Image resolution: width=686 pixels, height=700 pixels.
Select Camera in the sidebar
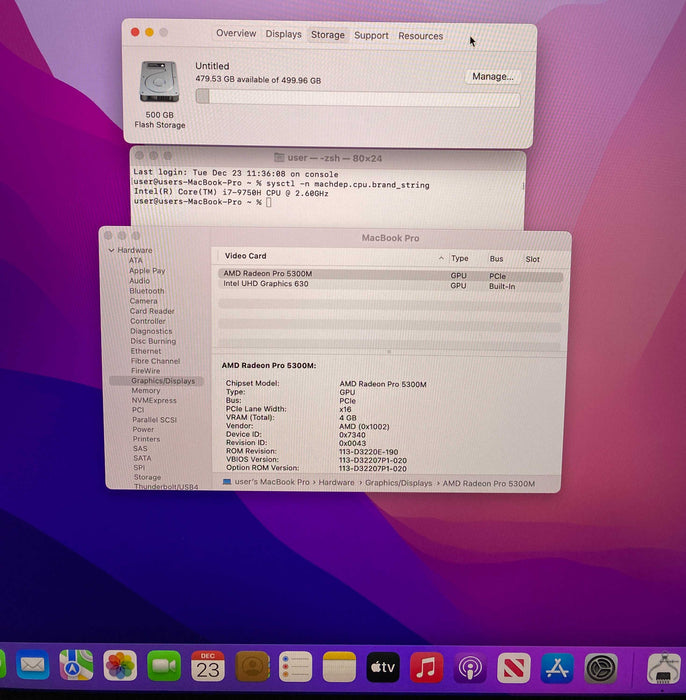[143, 301]
